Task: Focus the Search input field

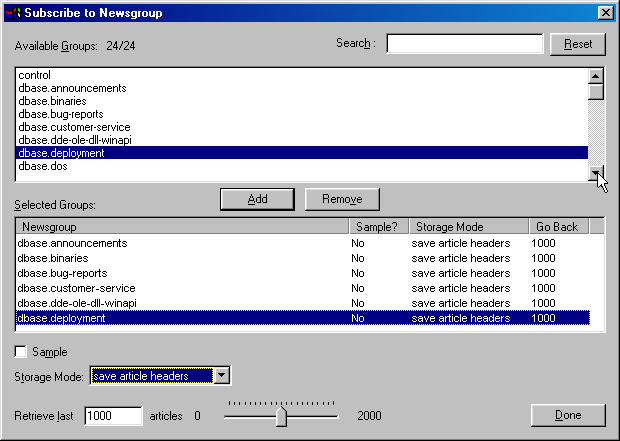Action: coord(464,44)
